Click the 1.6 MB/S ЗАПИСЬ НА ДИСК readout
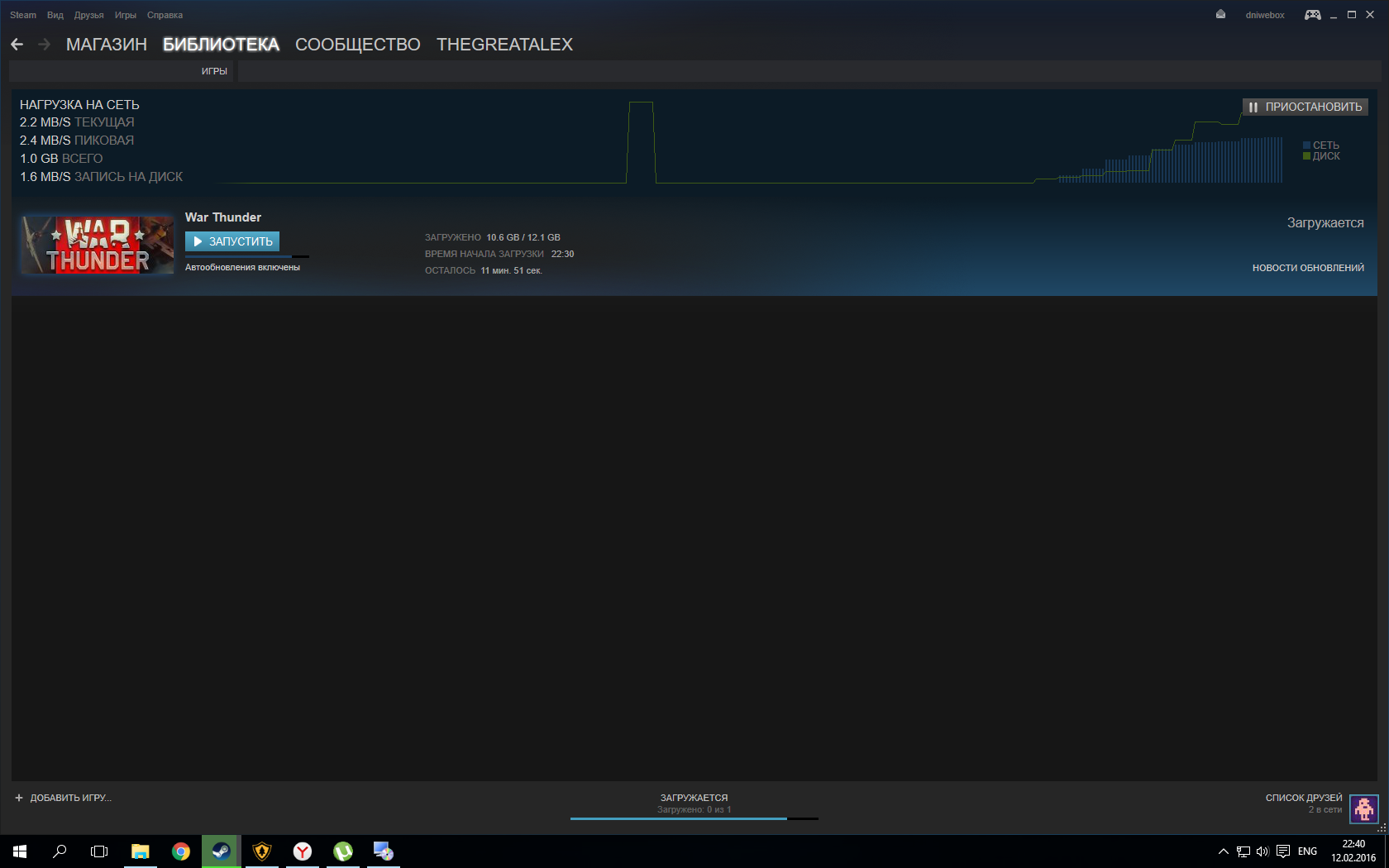 click(x=102, y=177)
